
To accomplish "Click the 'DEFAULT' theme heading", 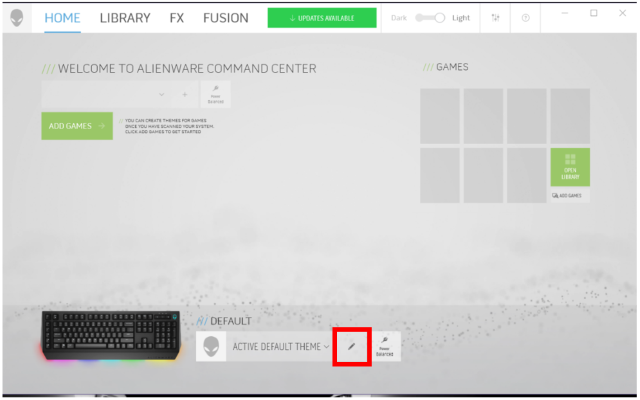I will pos(231,321).
